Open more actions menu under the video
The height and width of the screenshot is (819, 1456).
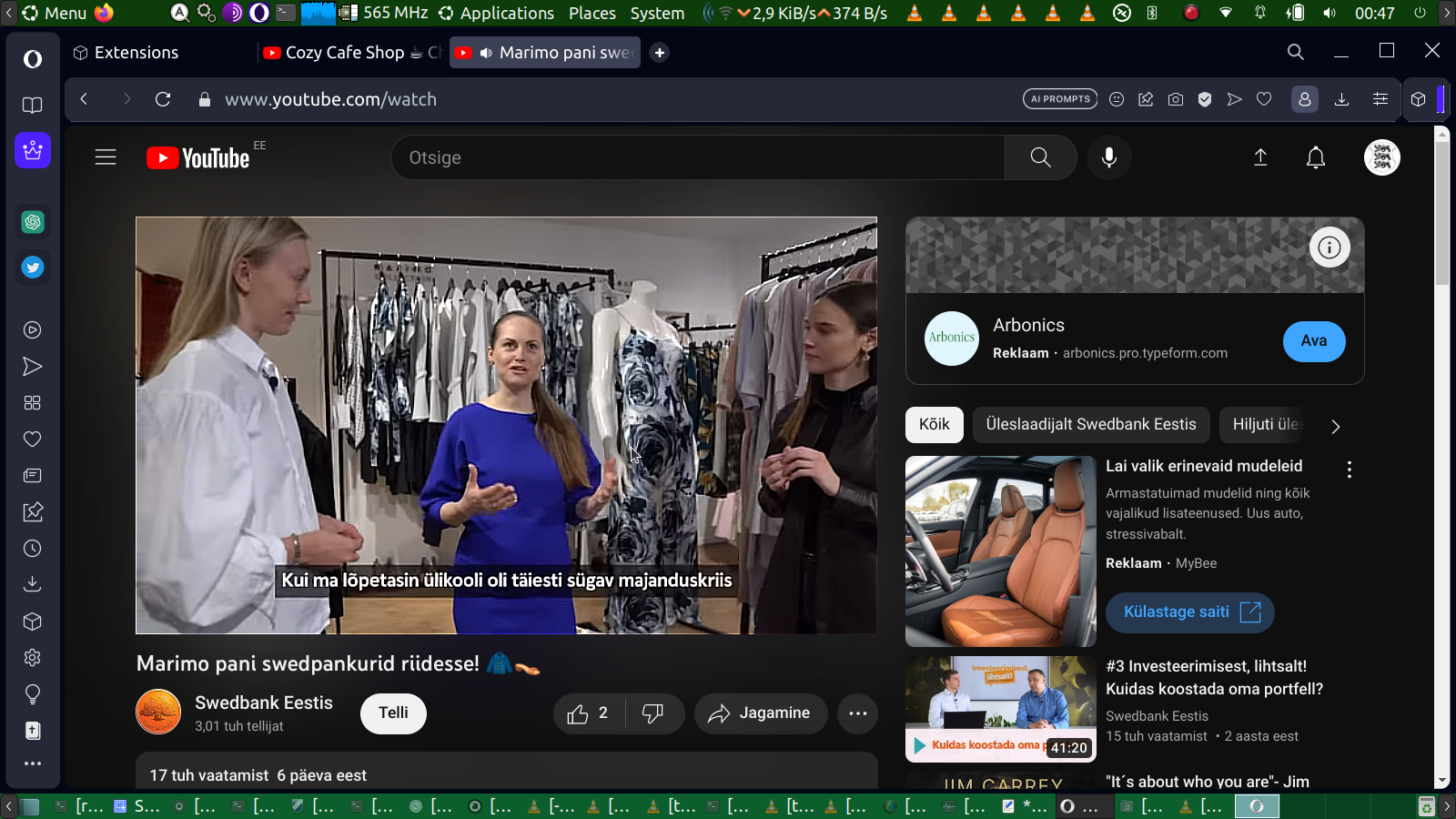(x=857, y=713)
